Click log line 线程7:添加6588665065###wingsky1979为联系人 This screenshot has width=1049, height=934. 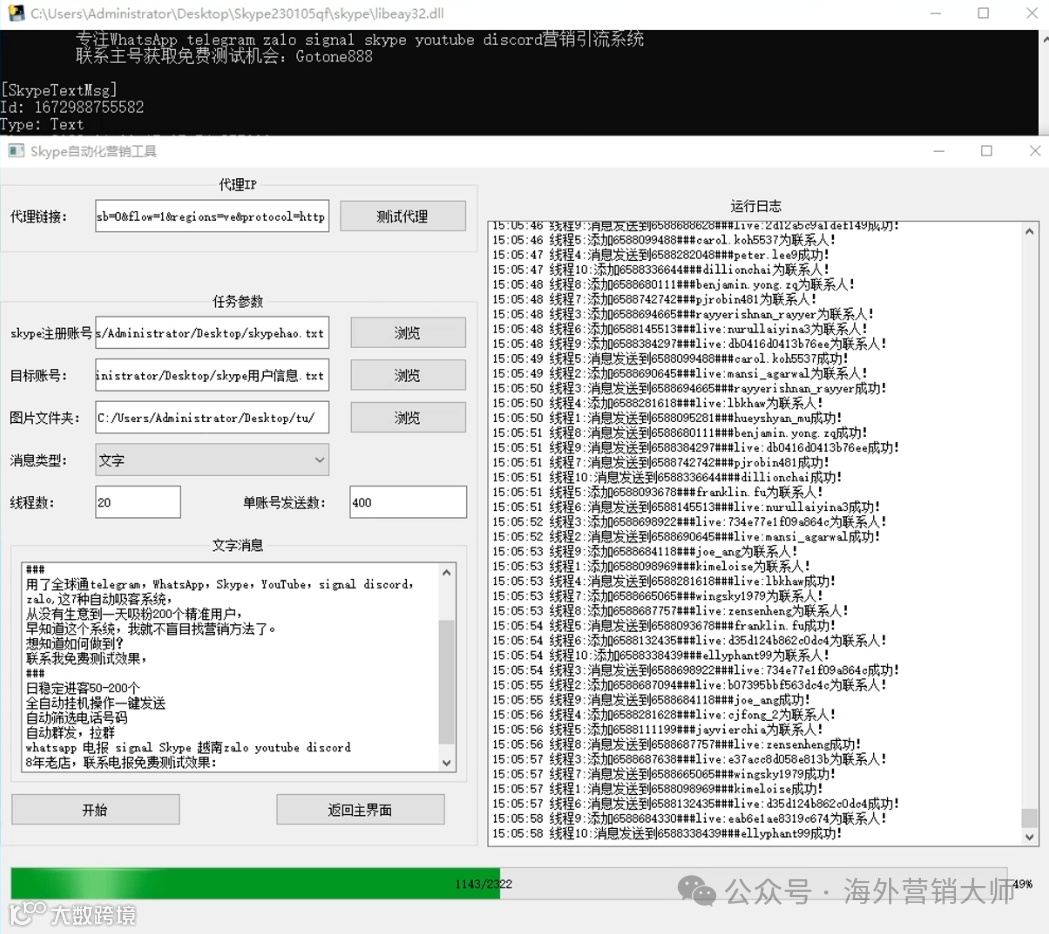click(x=657, y=595)
